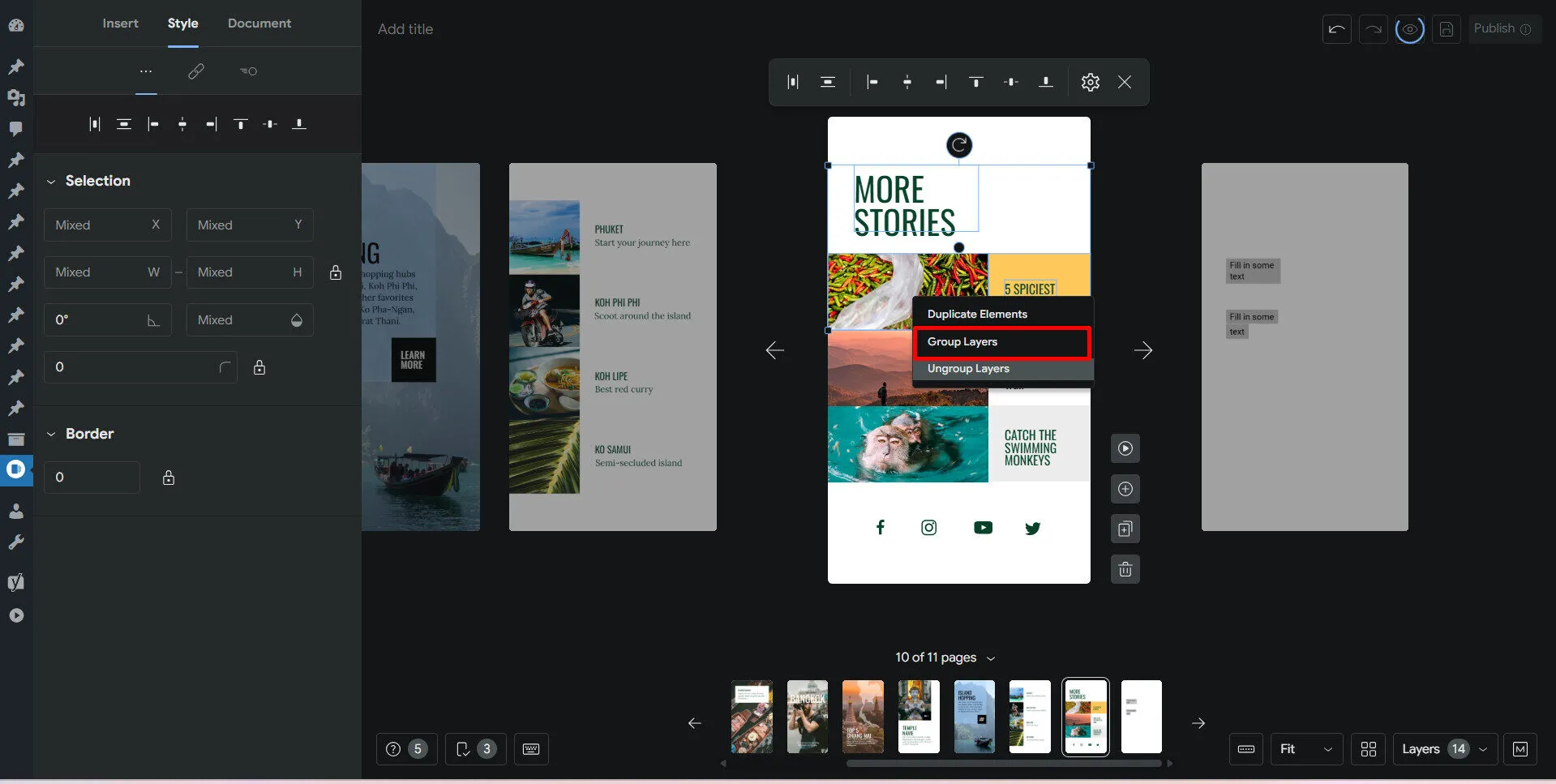This screenshot has height=784, width=1556.
Task: Switch to the Insert tab
Action: click(120, 24)
